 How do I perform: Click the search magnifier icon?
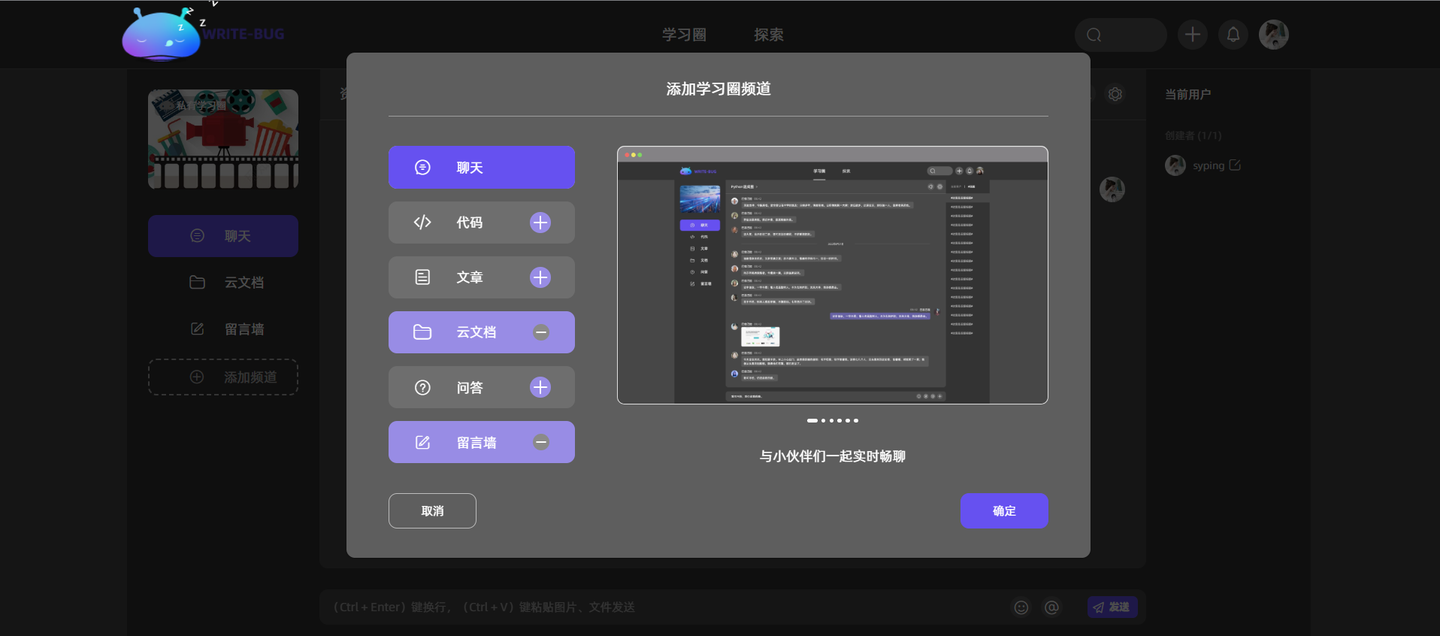pyautogui.click(x=1092, y=34)
